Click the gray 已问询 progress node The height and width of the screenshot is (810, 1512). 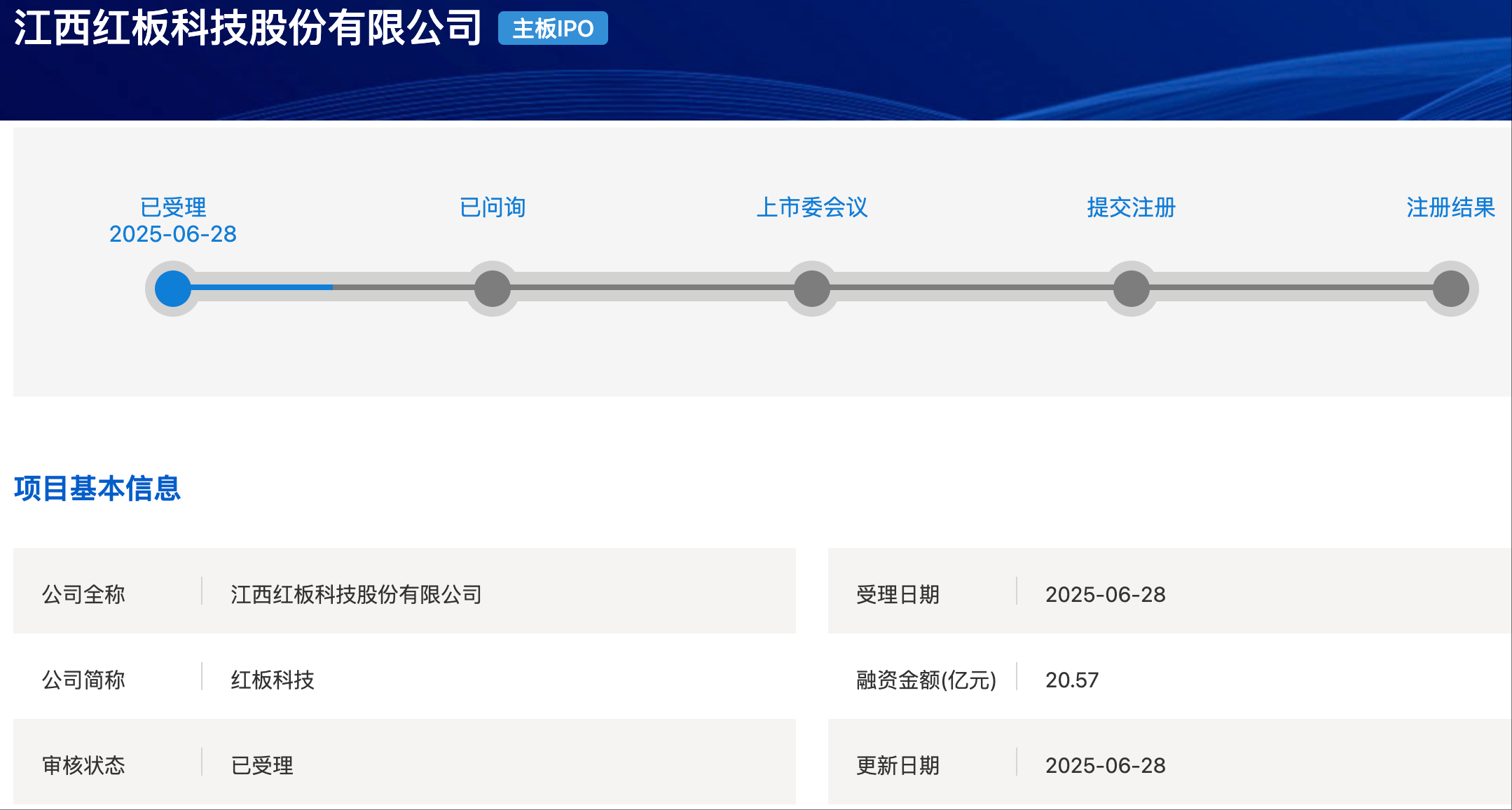(493, 289)
